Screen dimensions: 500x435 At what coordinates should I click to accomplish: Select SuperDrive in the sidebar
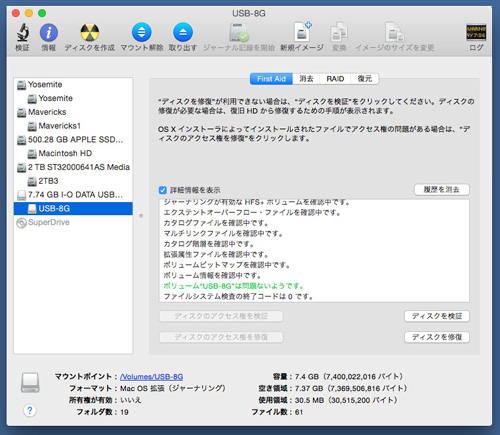point(73,222)
